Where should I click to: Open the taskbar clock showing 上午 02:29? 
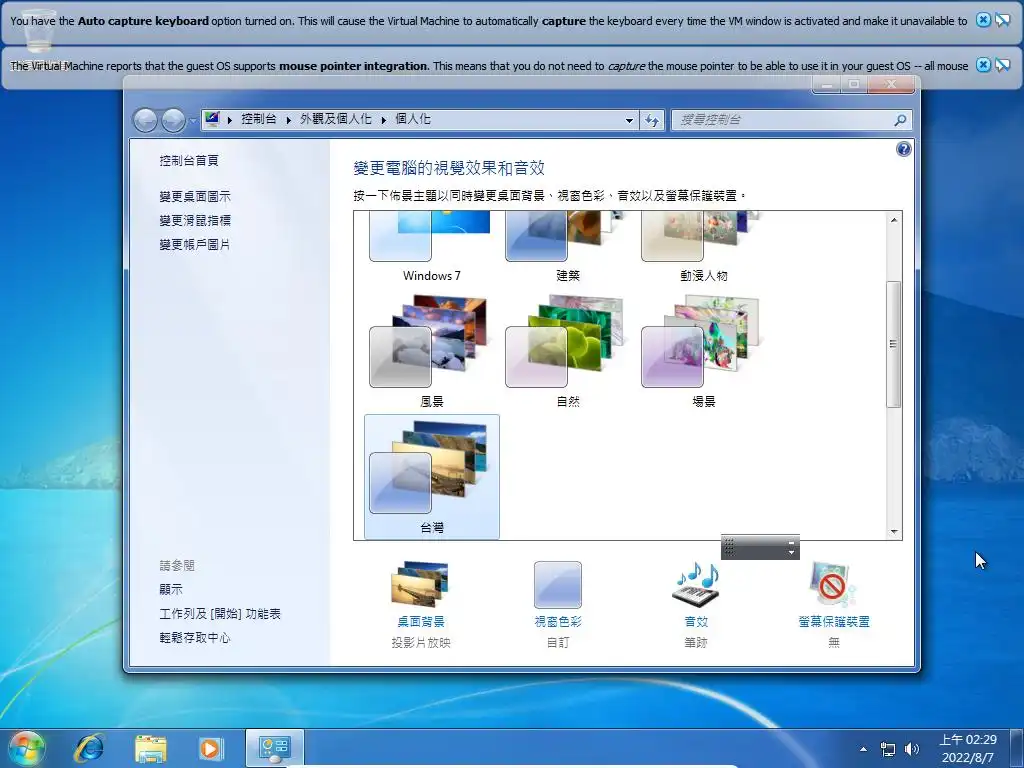click(x=968, y=748)
